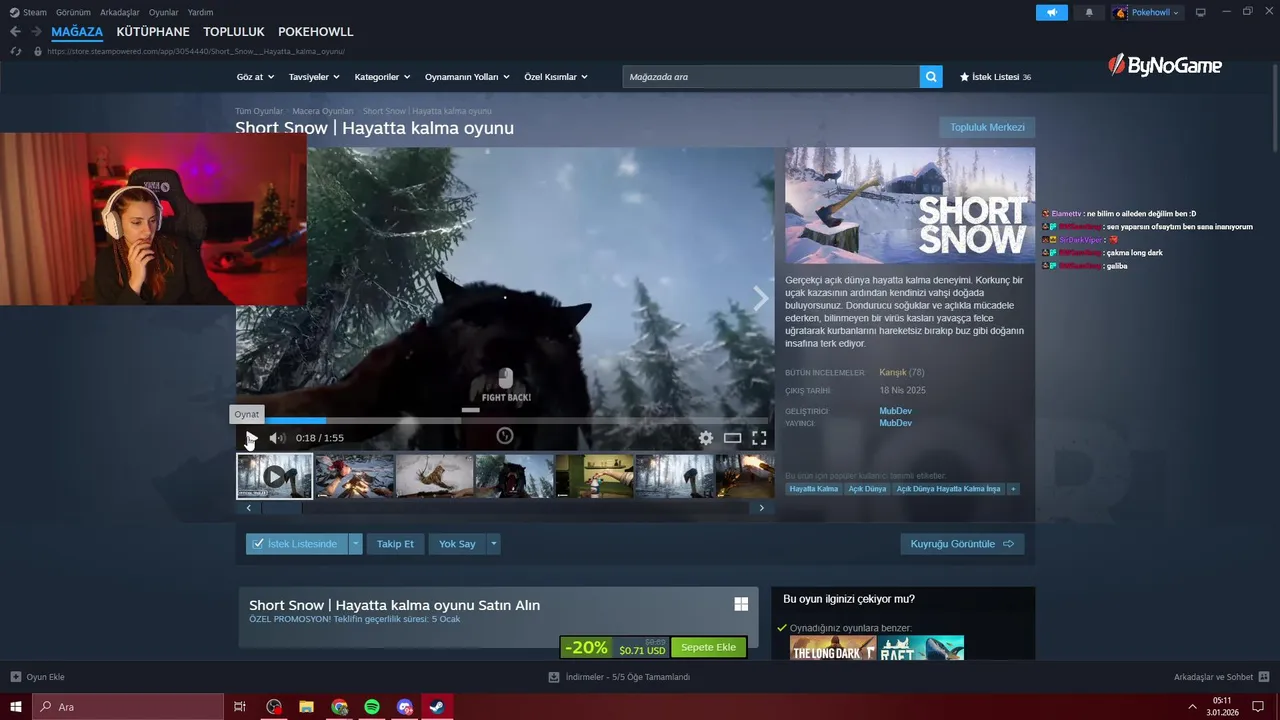Click Topluluk Merkezi button
The width and height of the screenshot is (1280, 720).
(x=987, y=127)
